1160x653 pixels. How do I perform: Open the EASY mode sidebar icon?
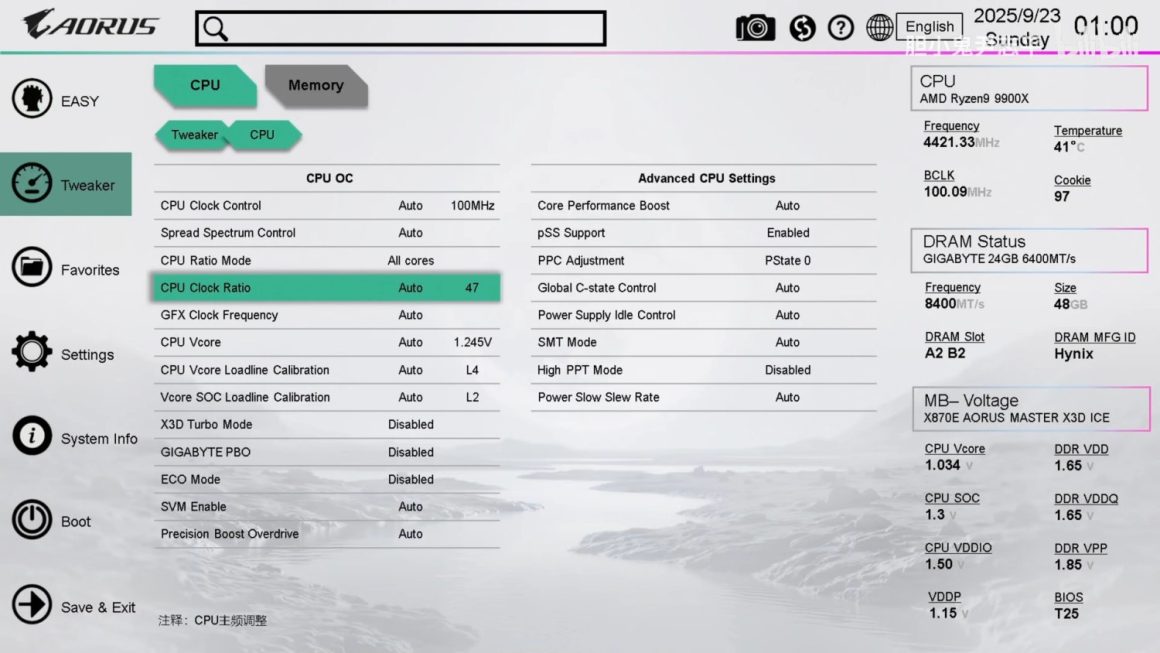coord(32,100)
